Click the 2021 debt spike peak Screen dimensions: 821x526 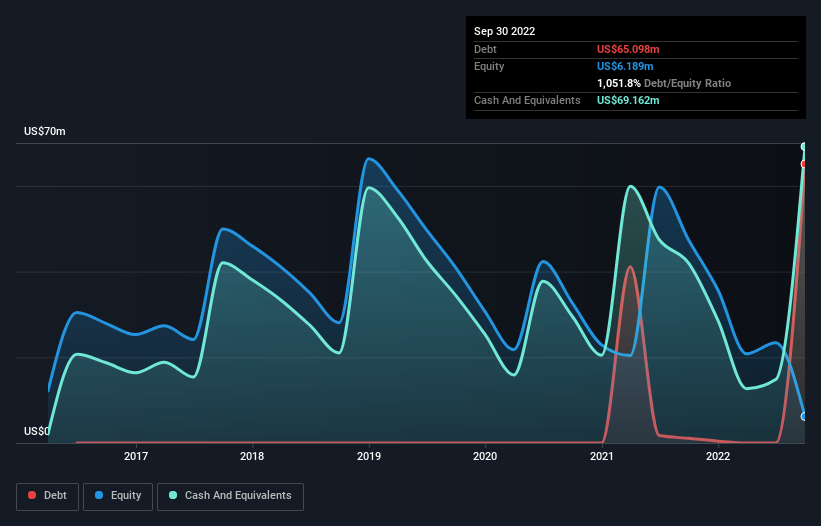pyautogui.click(x=630, y=267)
